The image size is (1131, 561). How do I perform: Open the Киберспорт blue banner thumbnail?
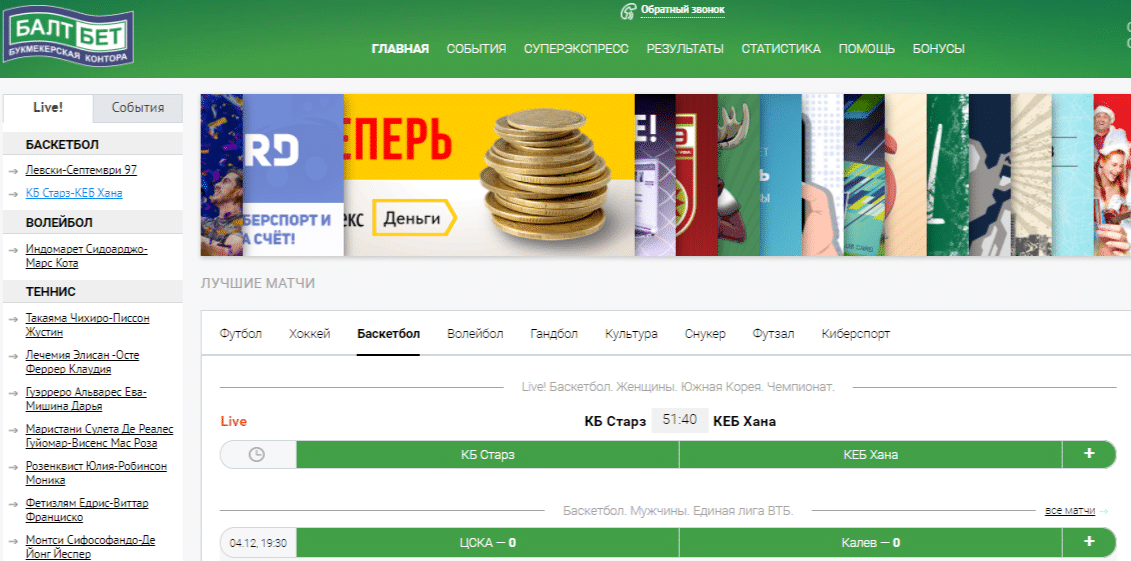coord(293,175)
